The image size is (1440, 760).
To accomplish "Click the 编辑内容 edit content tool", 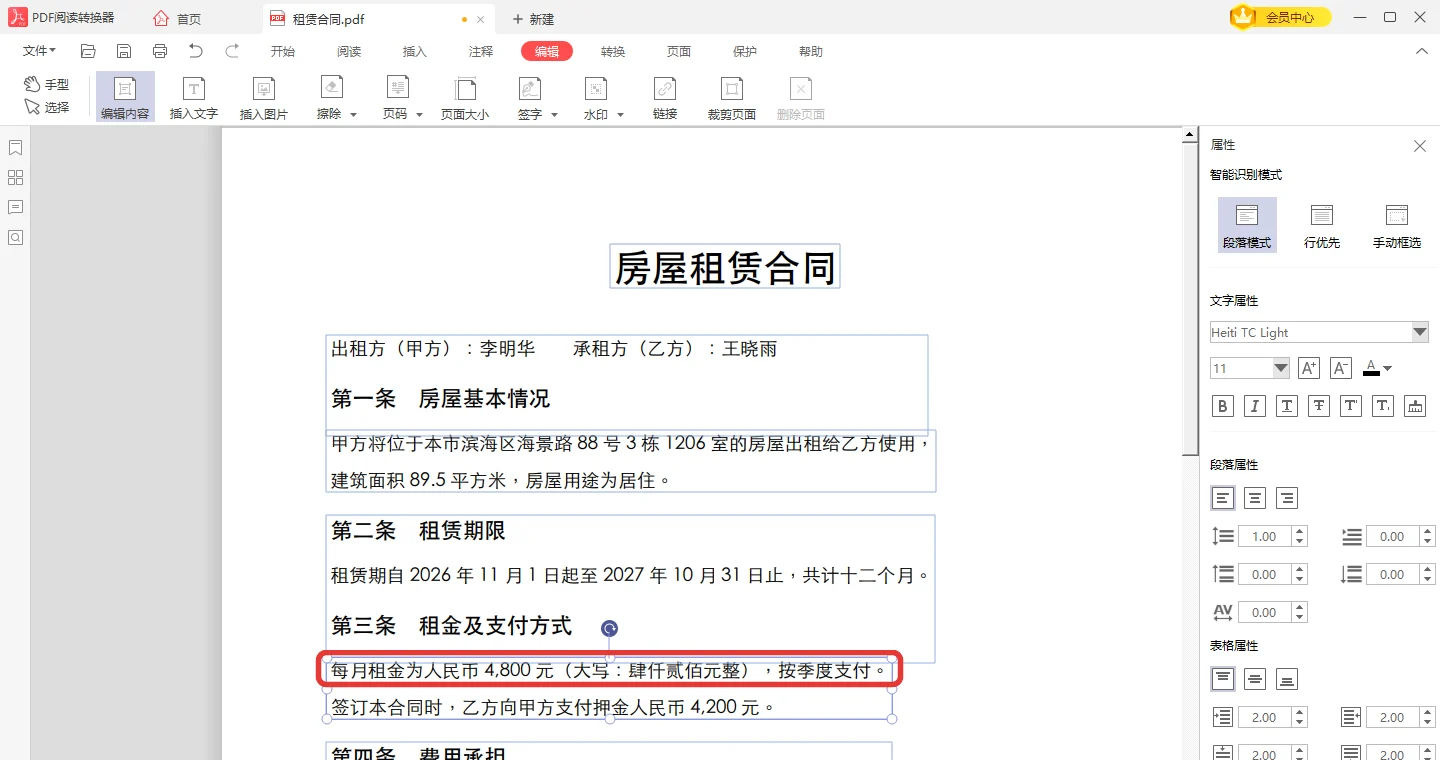I will [x=125, y=97].
